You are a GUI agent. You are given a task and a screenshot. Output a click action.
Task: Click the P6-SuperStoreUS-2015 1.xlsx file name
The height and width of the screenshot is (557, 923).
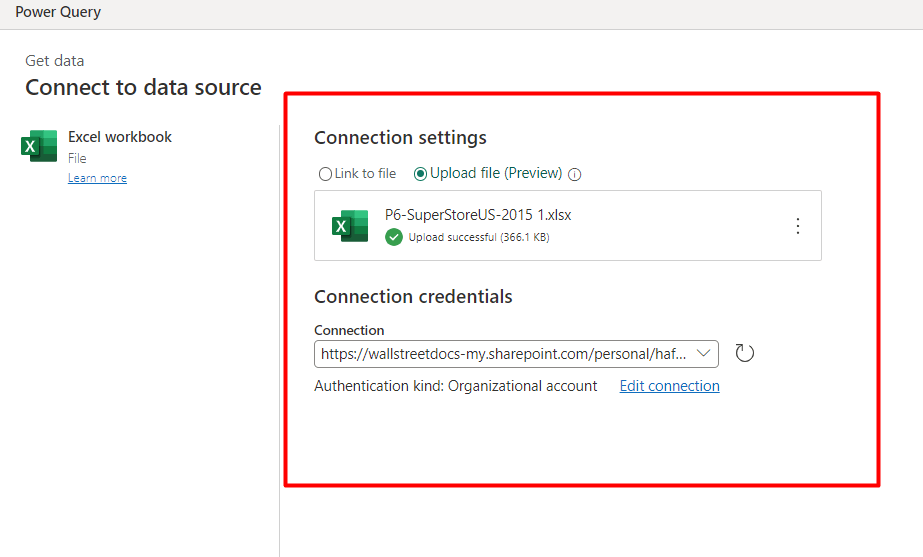pyautogui.click(x=478, y=215)
